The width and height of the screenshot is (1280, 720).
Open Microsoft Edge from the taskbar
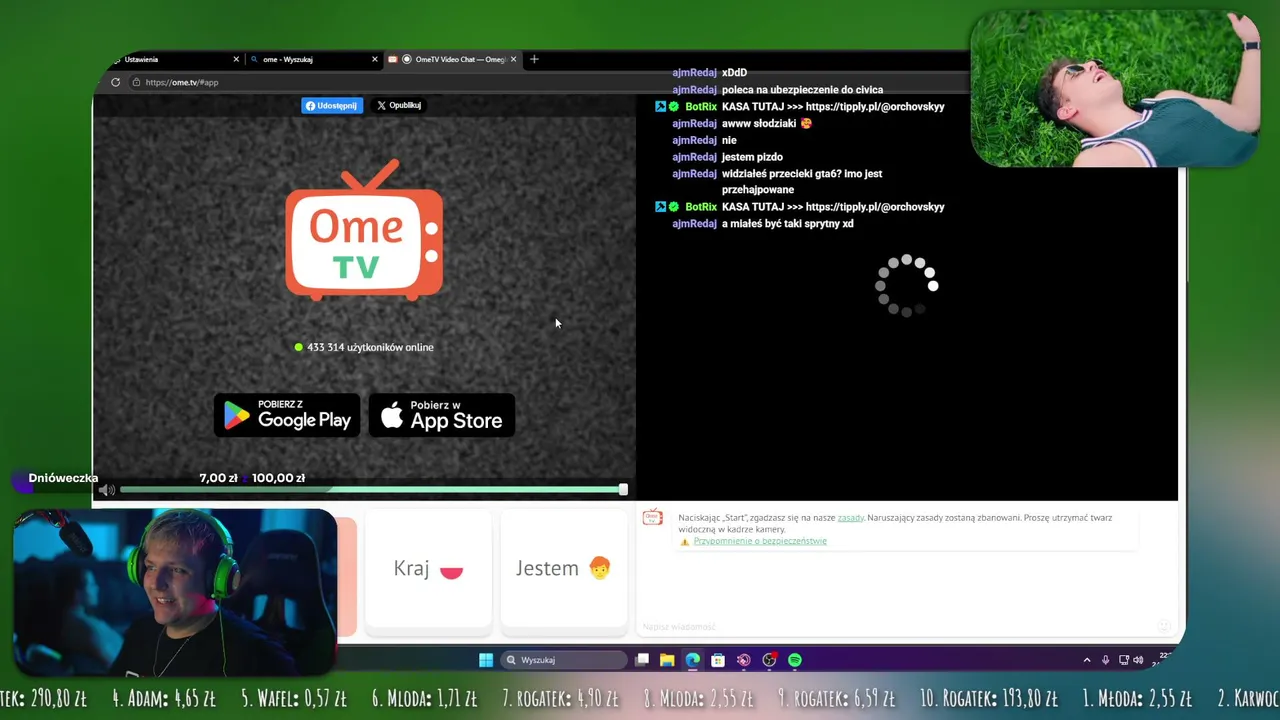click(693, 660)
